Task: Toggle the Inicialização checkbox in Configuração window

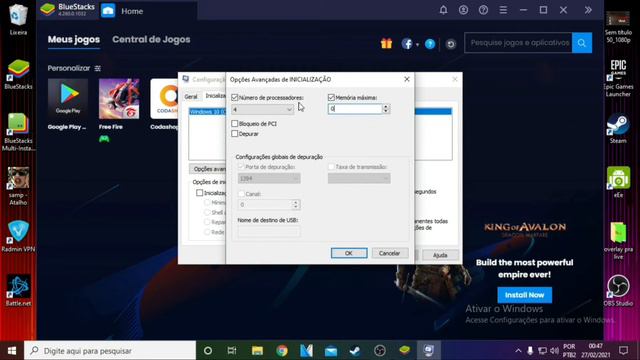Action: (x=199, y=193)
